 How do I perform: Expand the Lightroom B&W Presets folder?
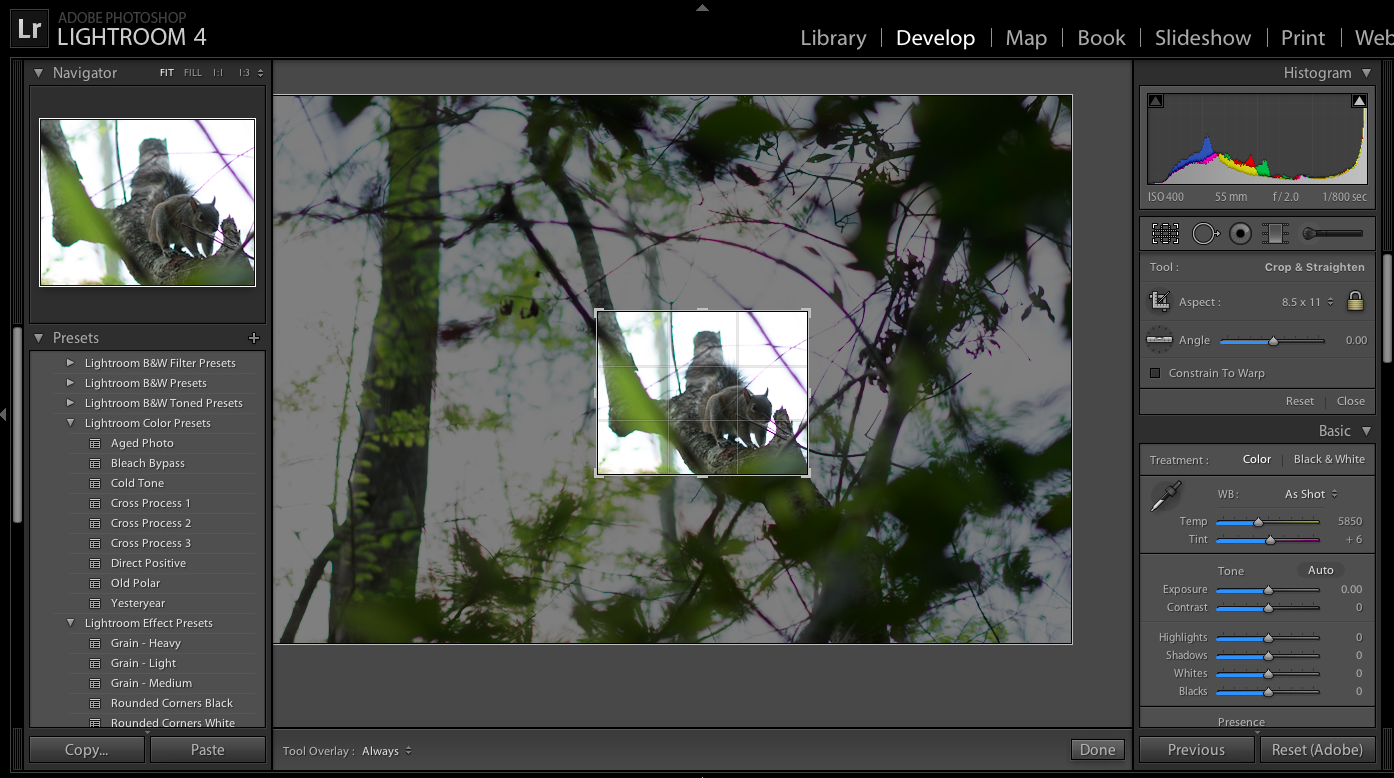tap(71, 383)
